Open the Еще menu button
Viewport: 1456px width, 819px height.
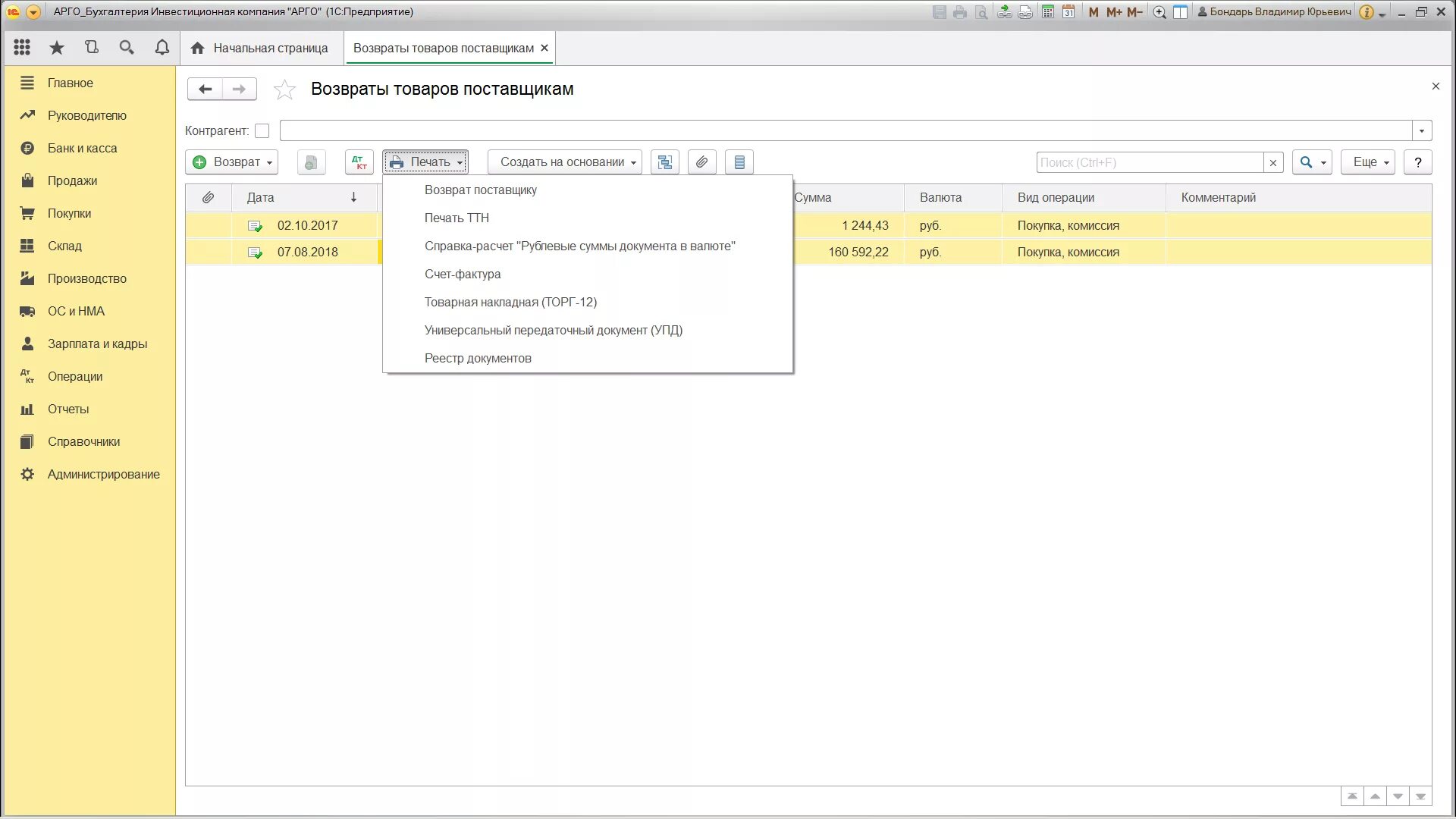click(1367, 162)
